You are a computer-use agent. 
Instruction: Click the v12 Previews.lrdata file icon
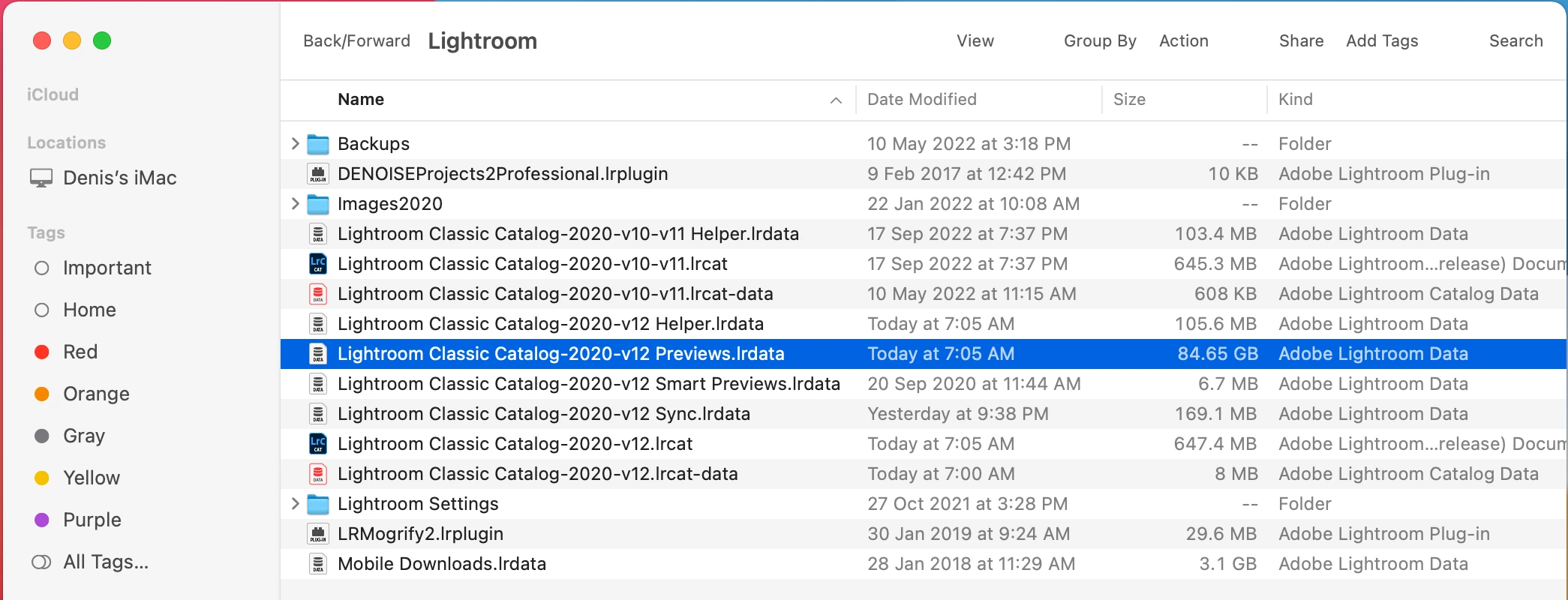click(318, 354)
